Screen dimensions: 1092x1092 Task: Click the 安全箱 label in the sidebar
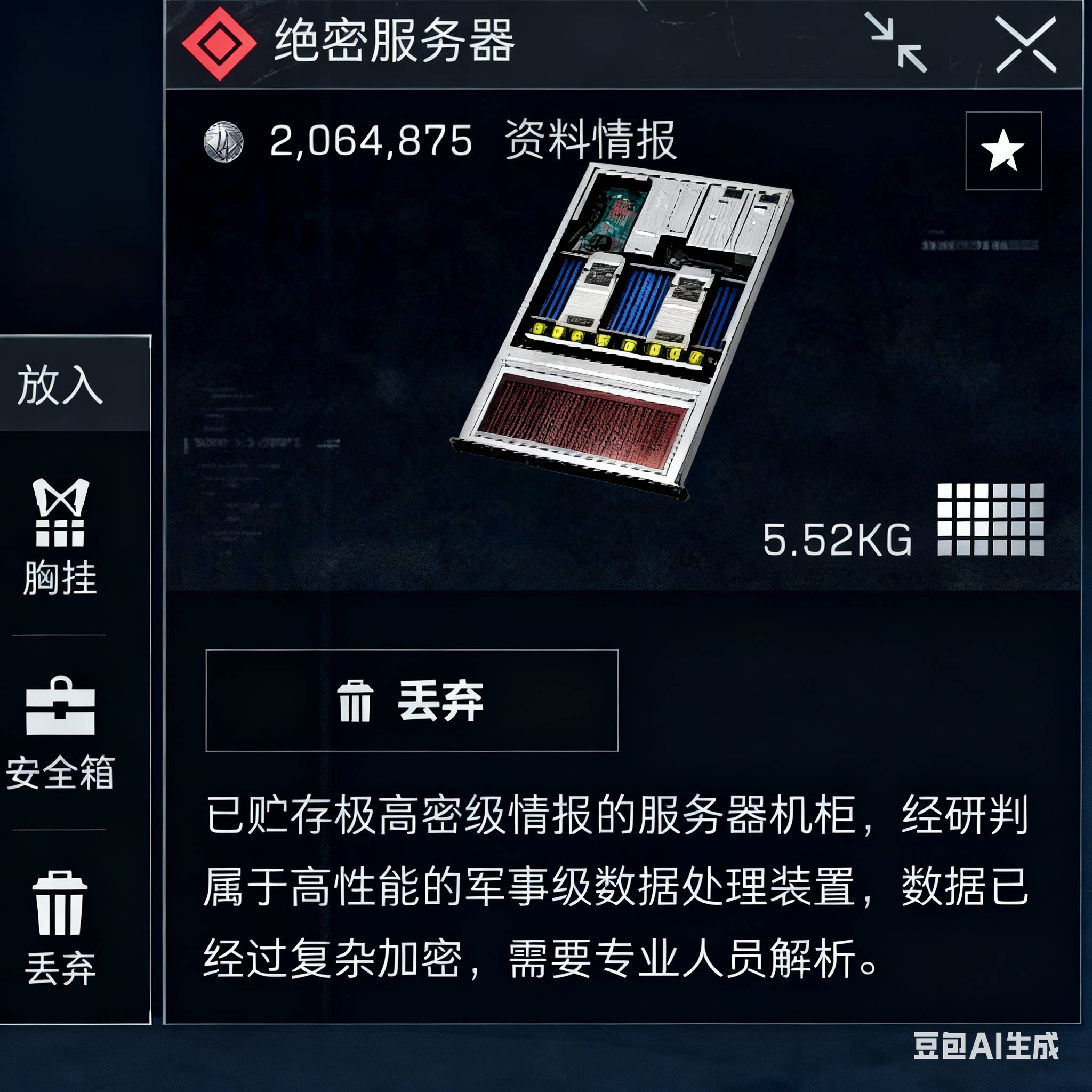60,772
